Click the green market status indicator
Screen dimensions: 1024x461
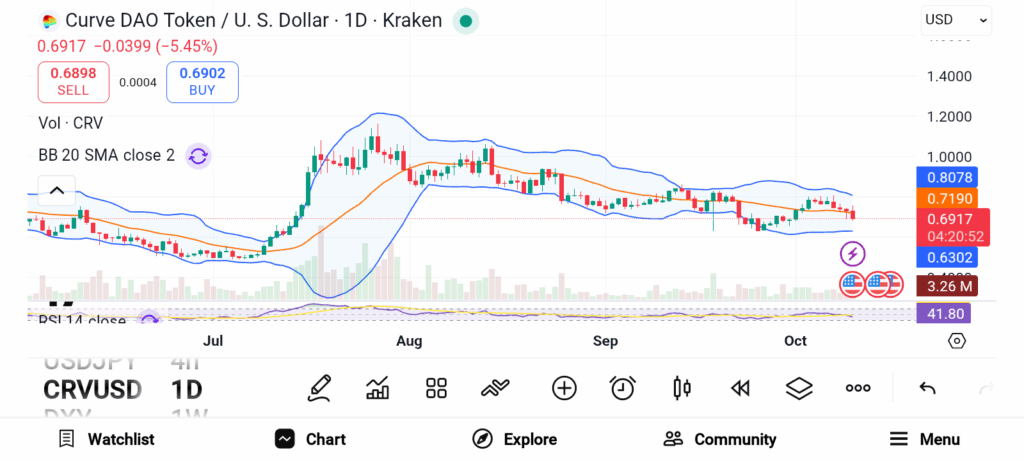[x=466, y=21]
